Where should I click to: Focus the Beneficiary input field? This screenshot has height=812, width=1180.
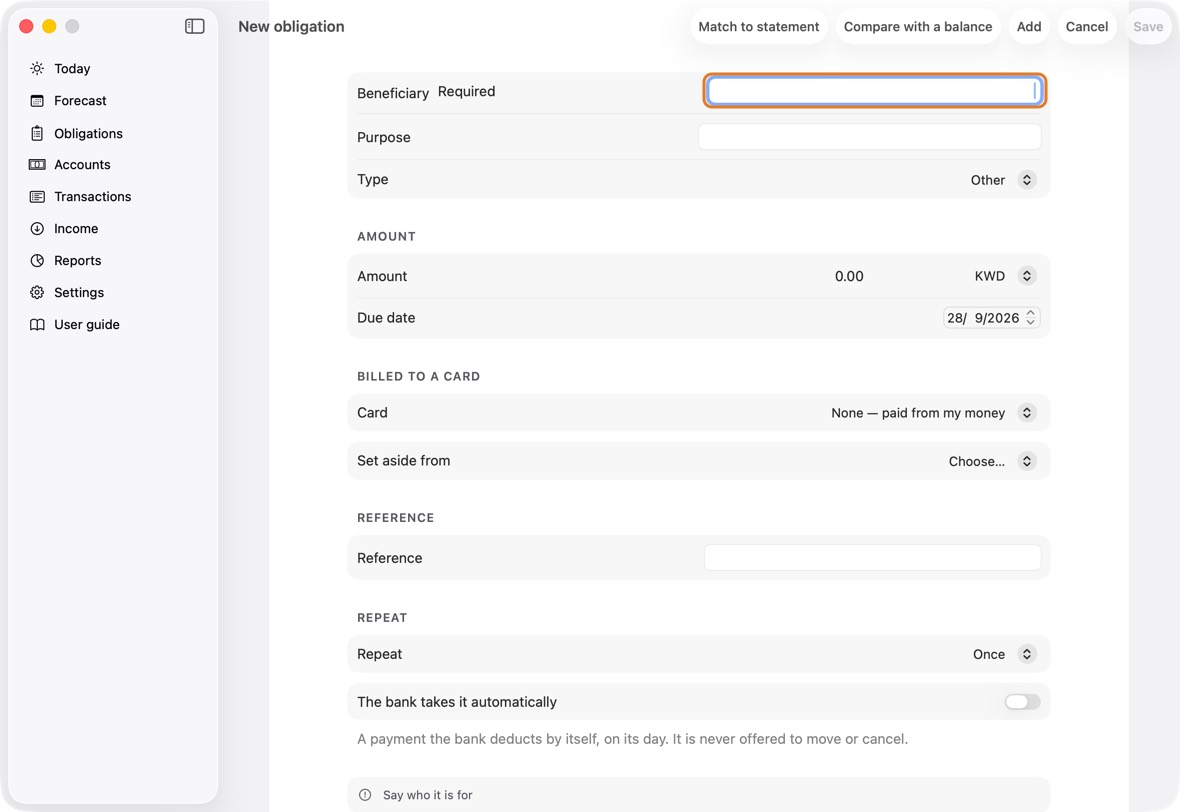click(x=874, y=91)
